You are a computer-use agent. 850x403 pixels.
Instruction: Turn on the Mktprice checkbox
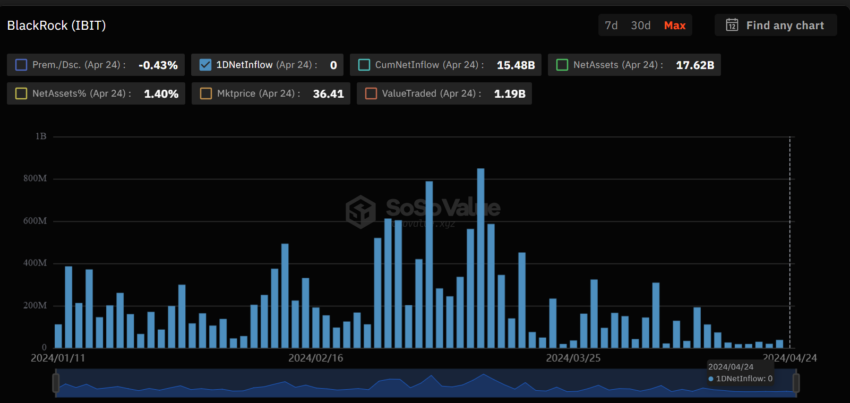205,94
